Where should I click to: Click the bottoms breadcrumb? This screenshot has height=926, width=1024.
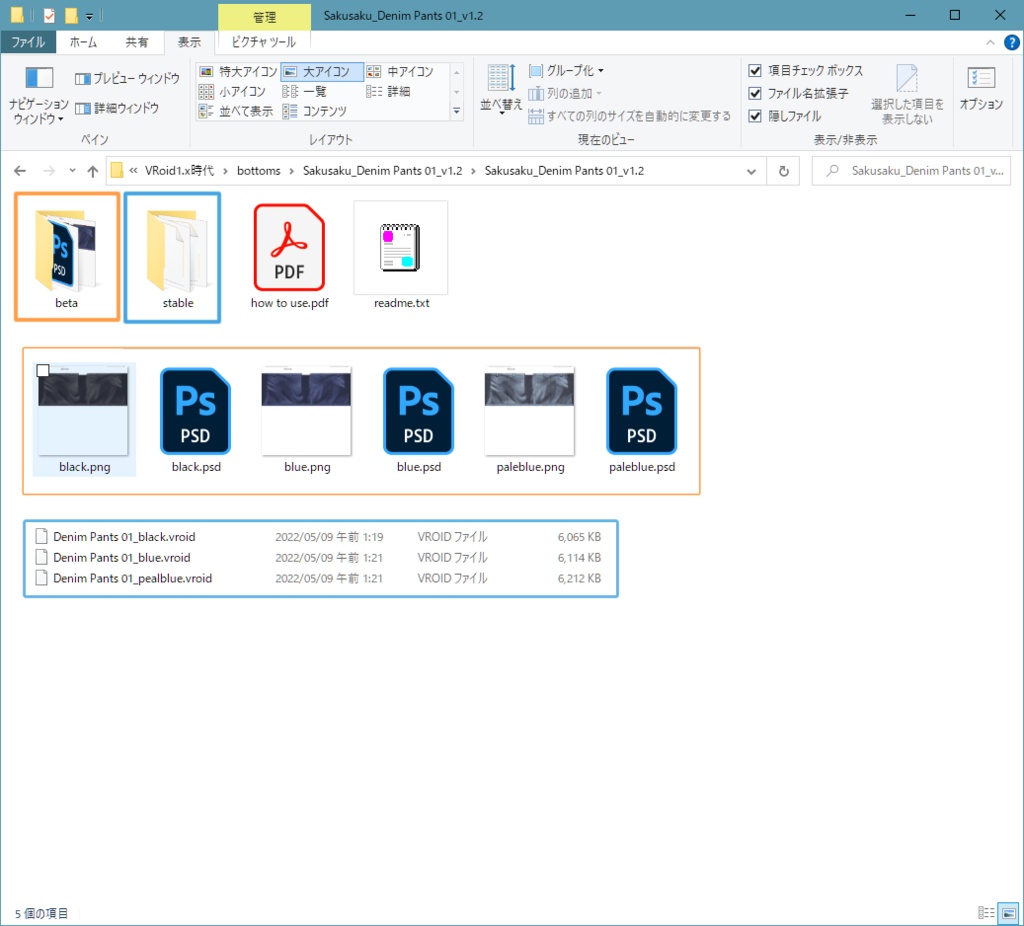[259, 170]
